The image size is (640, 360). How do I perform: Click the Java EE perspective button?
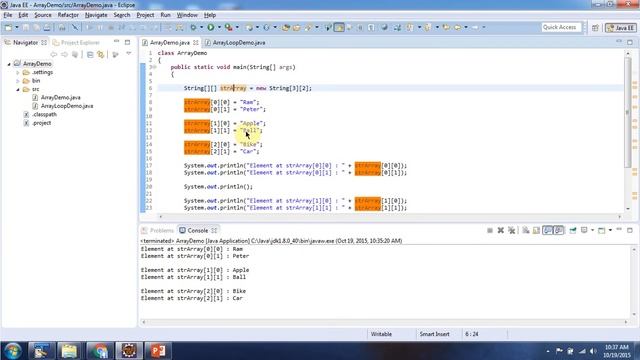pyautogui.click(x=621, y=28)
